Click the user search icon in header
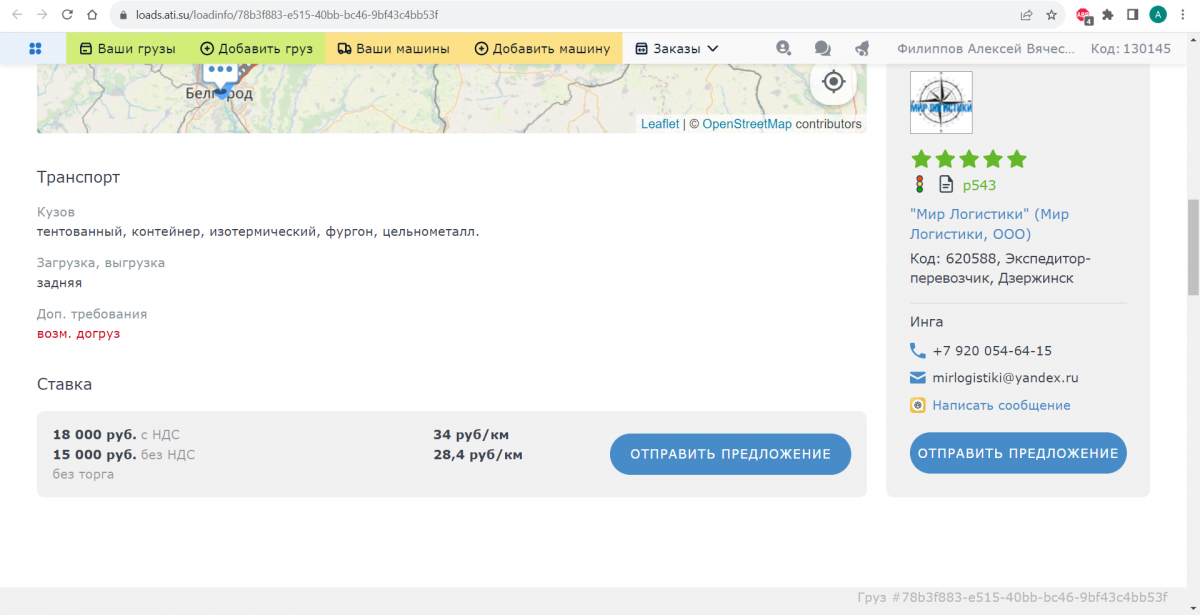 [x=783, y=48]
